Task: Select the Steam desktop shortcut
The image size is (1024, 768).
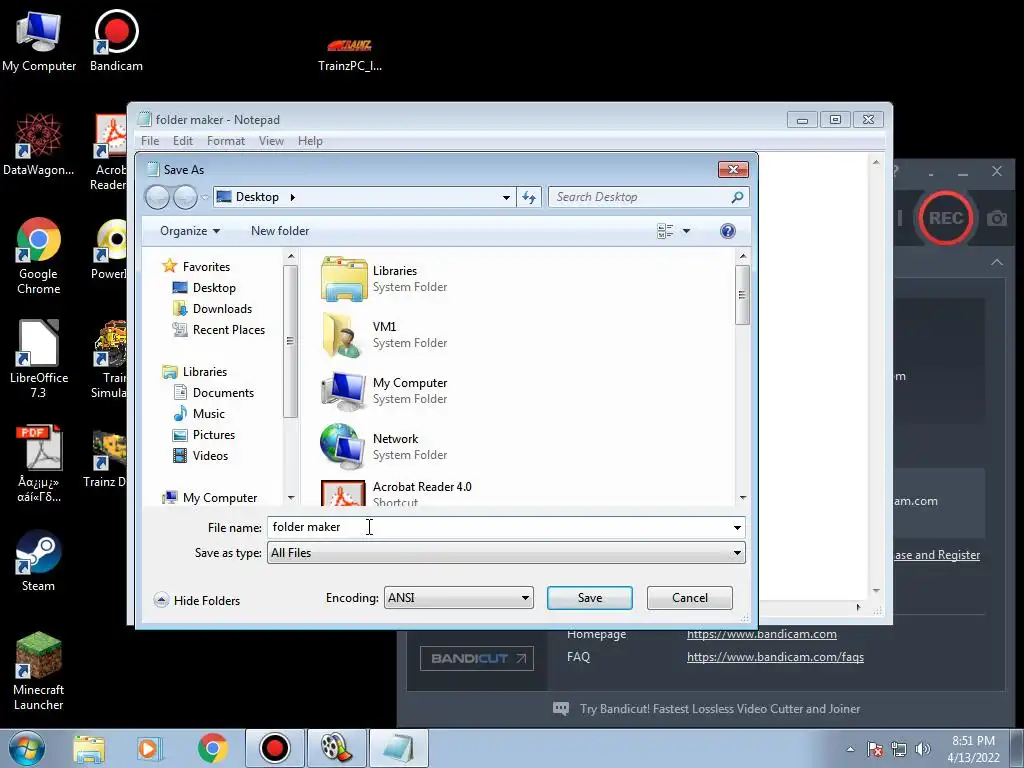Action: coord(39,561)
